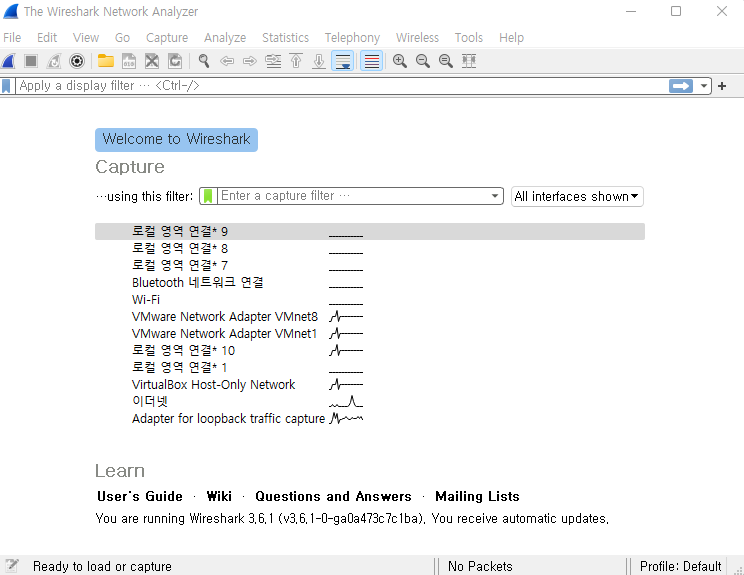Screen dimensions: 744x575
Task: Reset text to normal size icon
Action: [x=446, y=61]
